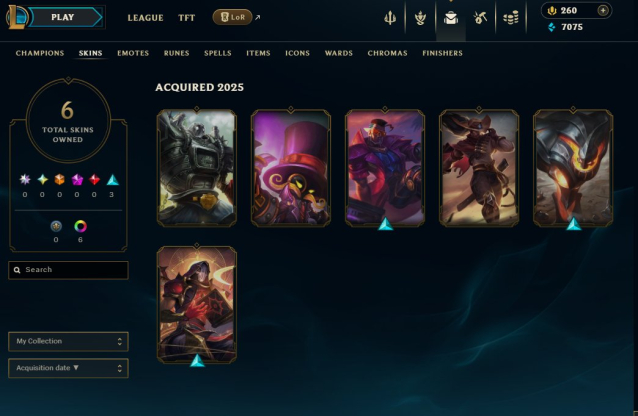Filter by the rainbow chroma circle icon
The image size is (638, 416).
click(81, 226)
